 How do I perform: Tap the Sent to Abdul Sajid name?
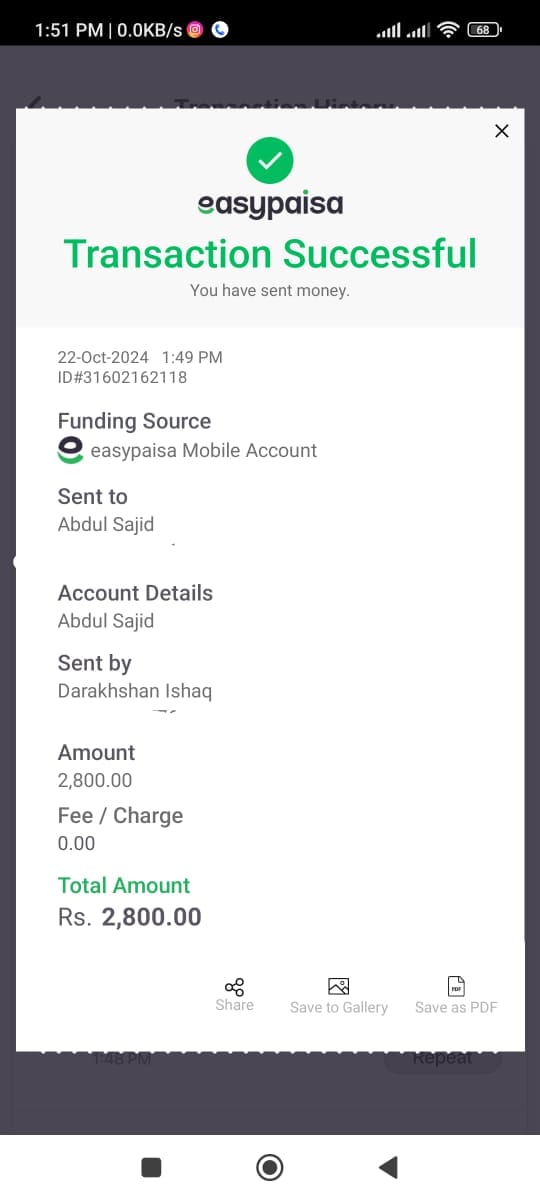pos(106,524)
